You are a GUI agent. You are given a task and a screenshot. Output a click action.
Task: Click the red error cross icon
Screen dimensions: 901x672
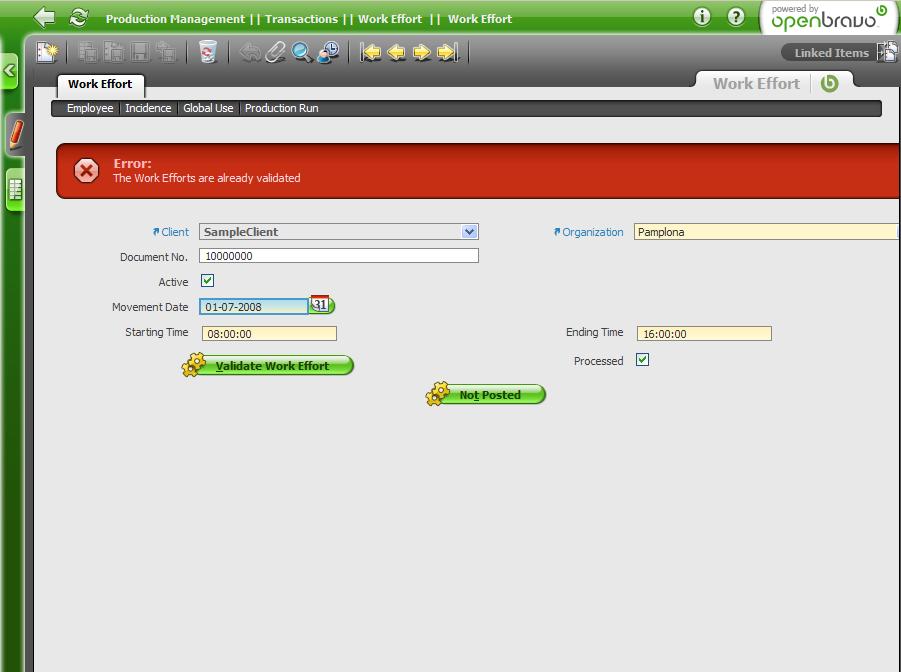tap(86, 171)
